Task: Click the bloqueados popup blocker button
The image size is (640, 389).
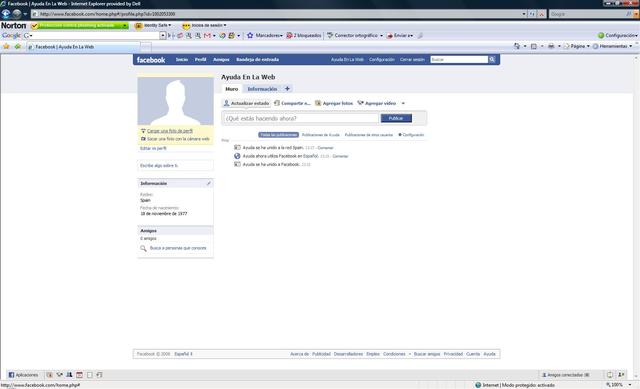Action: 304,36
